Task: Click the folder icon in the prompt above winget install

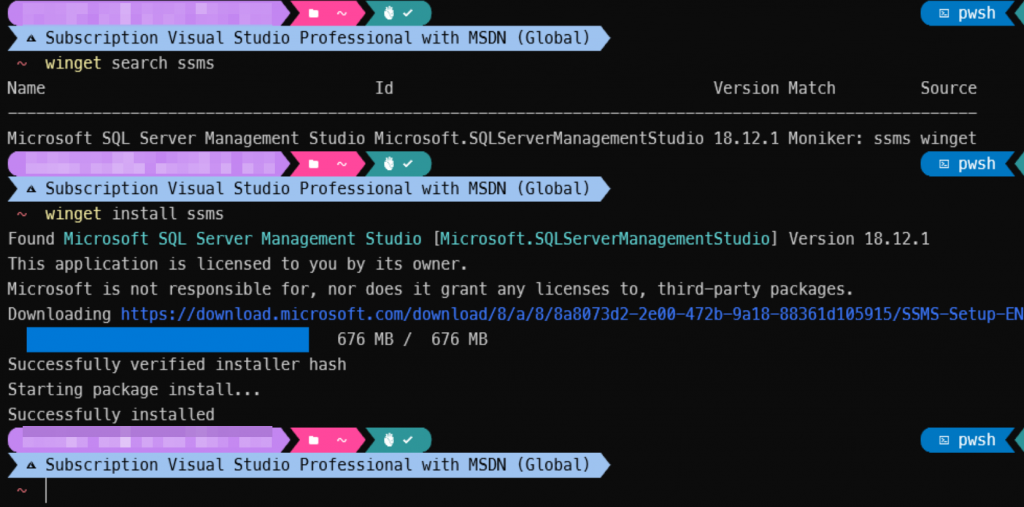Action: point(313,163)
